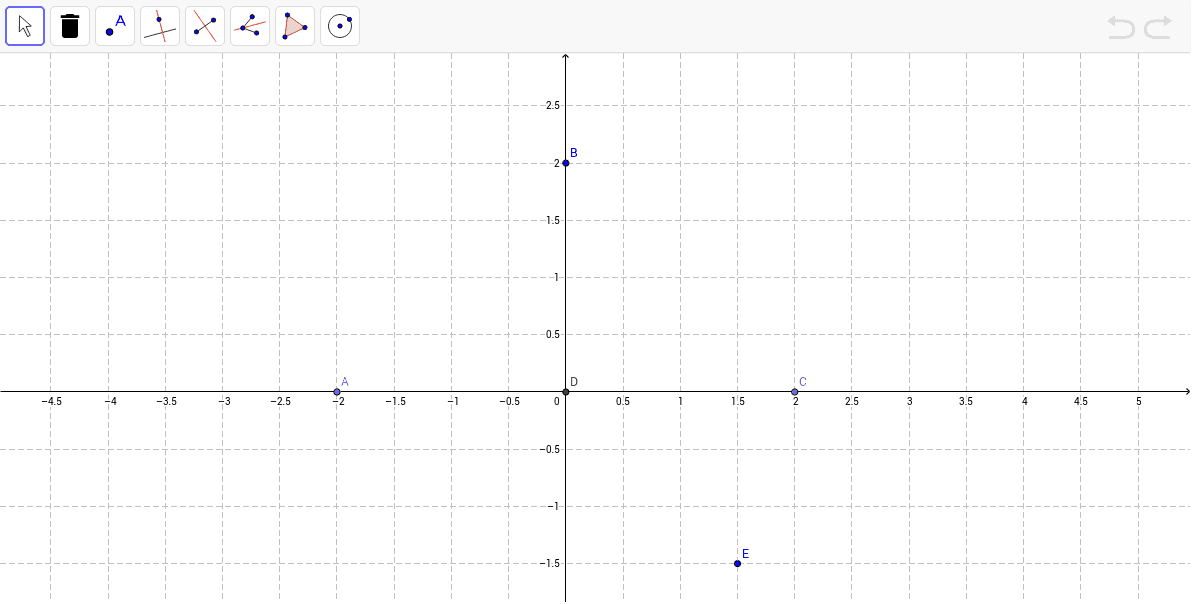Select point E below the x-axis
The height and width of the screenshot is (604, 1192).
click(737, 564)
